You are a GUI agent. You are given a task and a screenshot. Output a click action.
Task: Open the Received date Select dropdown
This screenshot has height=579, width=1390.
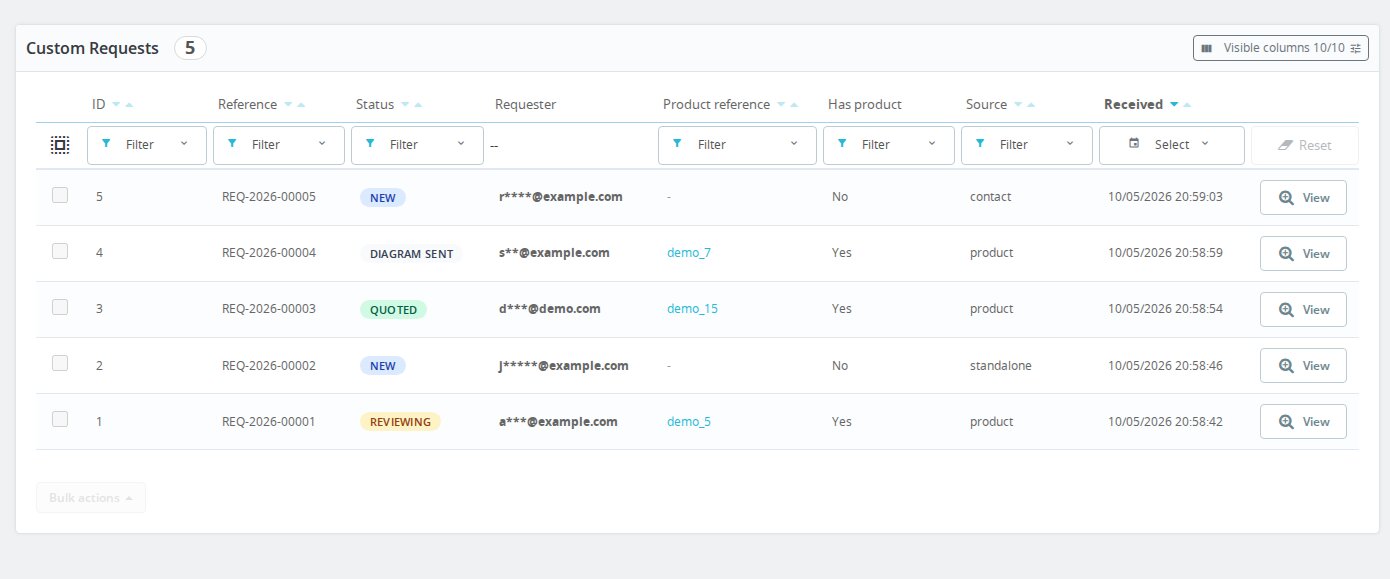(x=1172, y=145)
